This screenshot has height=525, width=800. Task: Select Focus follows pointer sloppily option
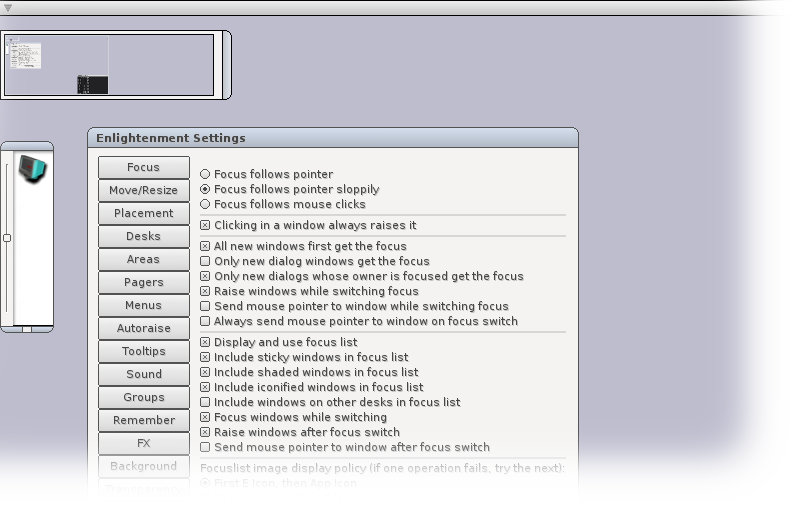[x=205, y=189]
